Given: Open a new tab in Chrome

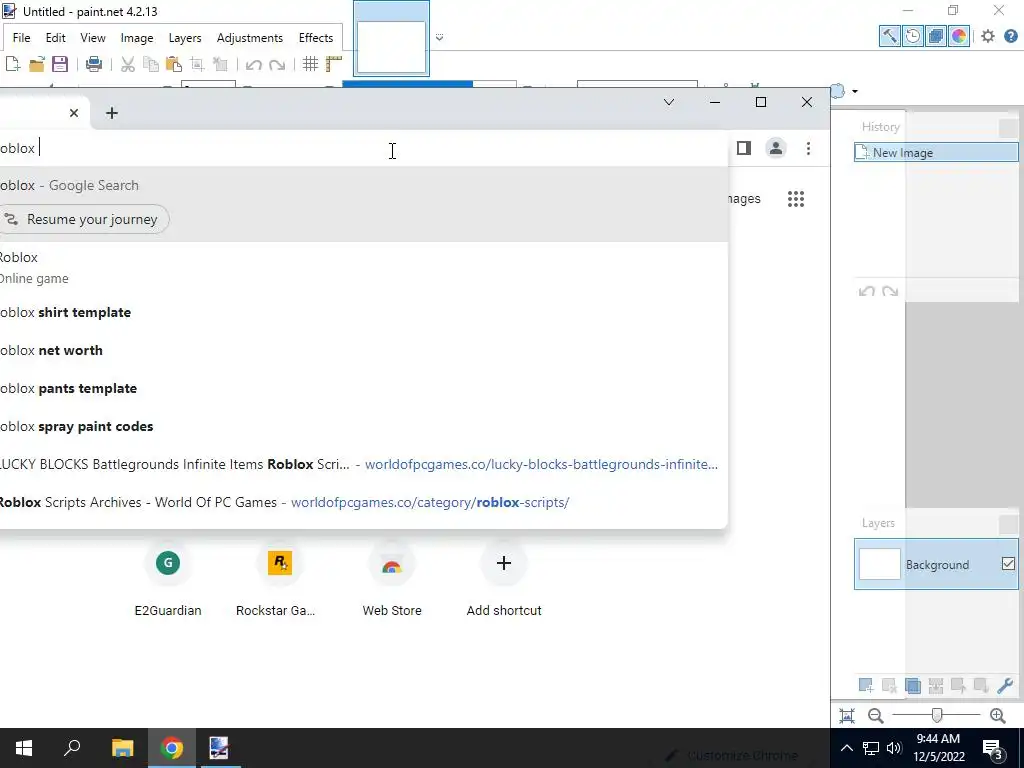Looking at the screenshot, I should click(x=112, y=113).
